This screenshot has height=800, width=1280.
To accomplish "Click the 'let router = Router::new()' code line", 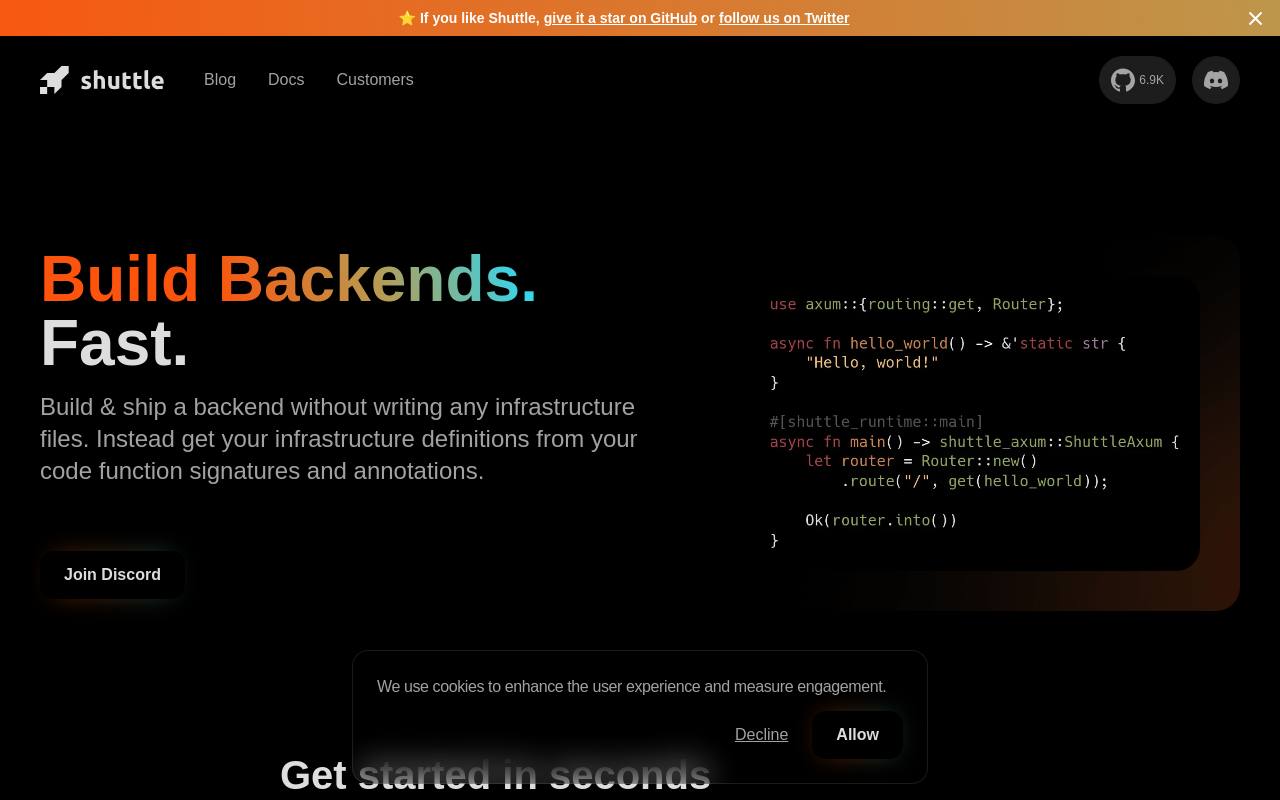I will tap(922, 461).
